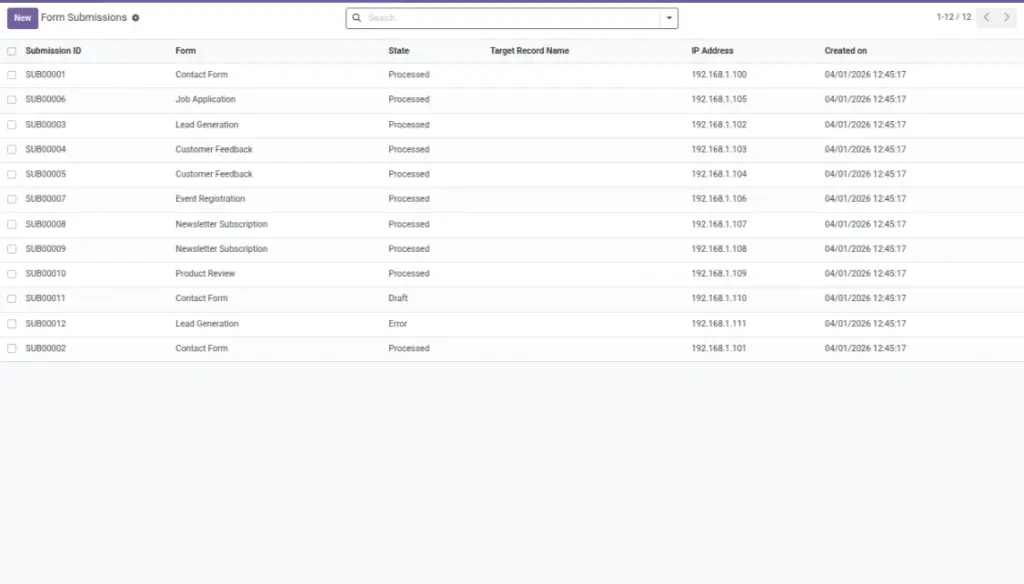This screenshot has width=1024, height=584.
Task: Sort by the Target Record Name column header
Action: click(530, 51)
